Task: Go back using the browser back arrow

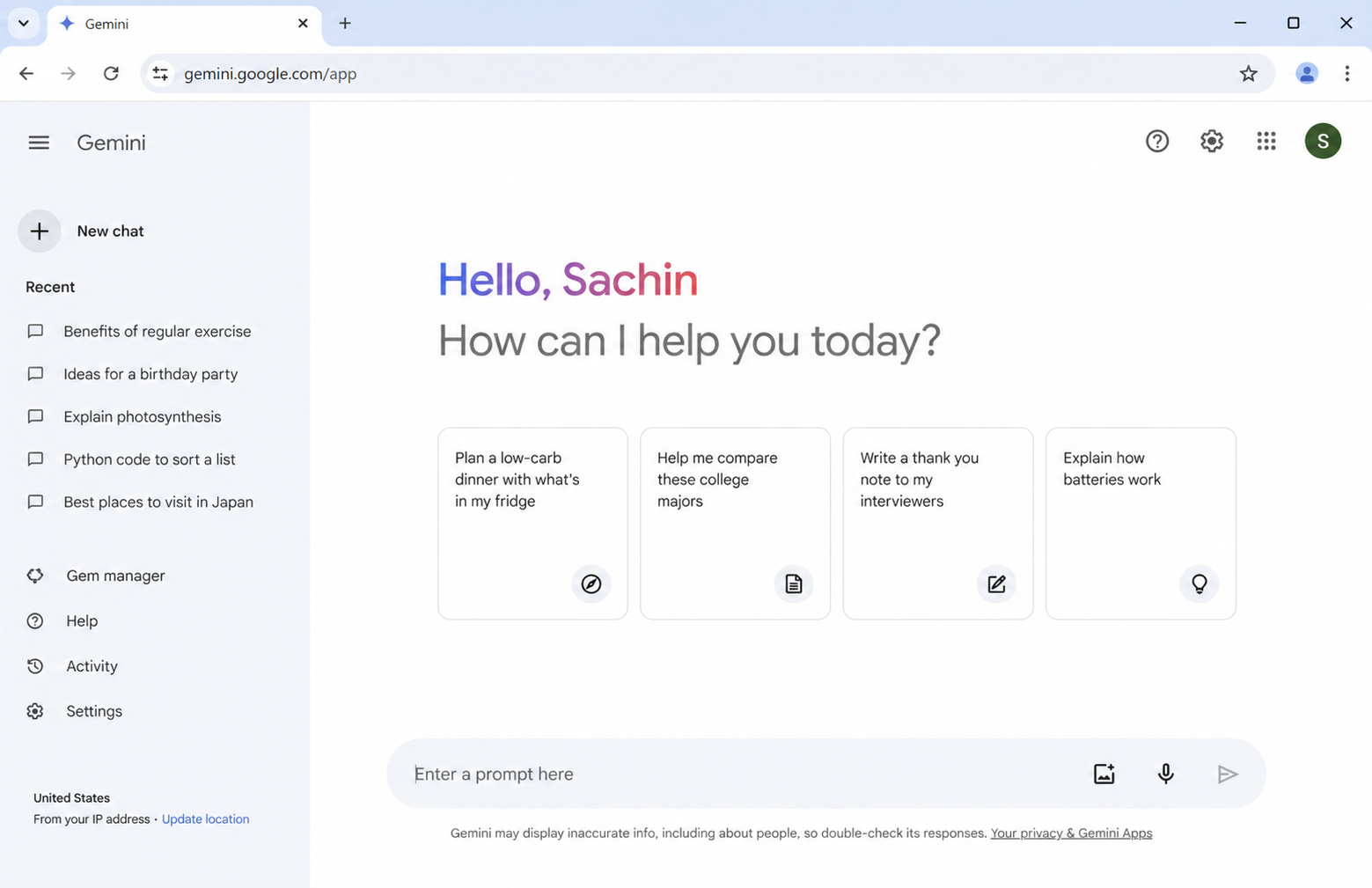Action: [26, 74]
